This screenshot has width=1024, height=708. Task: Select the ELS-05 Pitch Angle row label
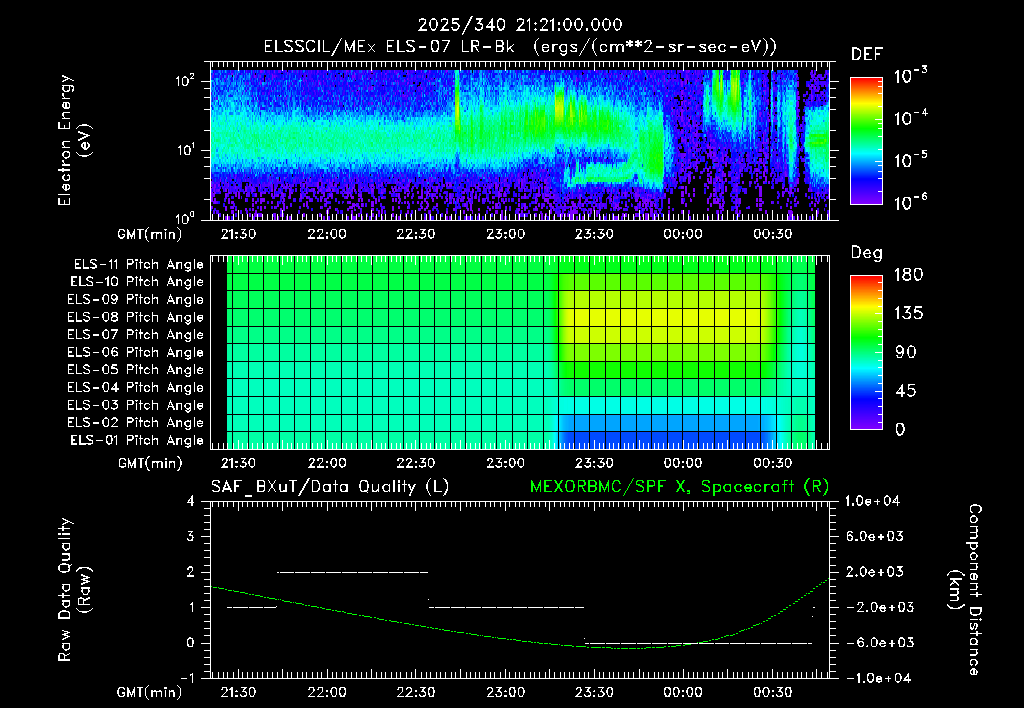pos(136,370)
